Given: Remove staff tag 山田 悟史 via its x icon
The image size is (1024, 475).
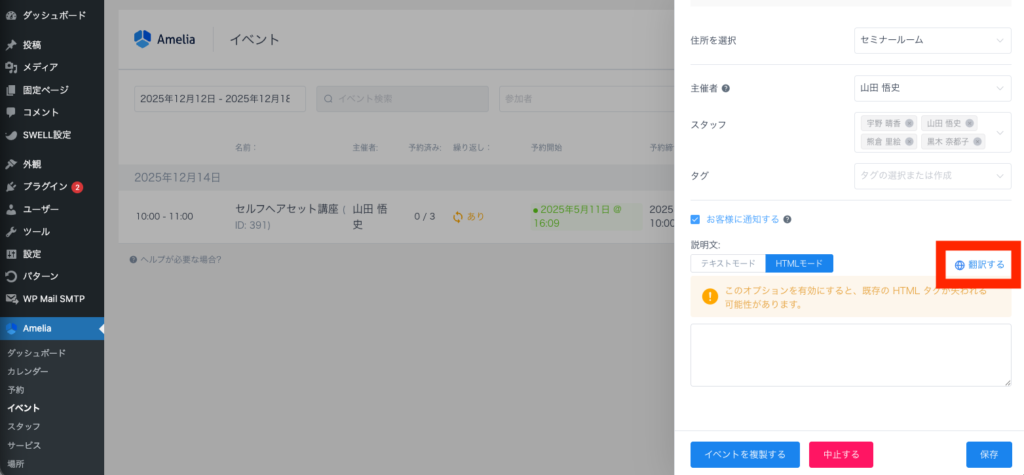Looking at the screenshot, I should (969, 123).
